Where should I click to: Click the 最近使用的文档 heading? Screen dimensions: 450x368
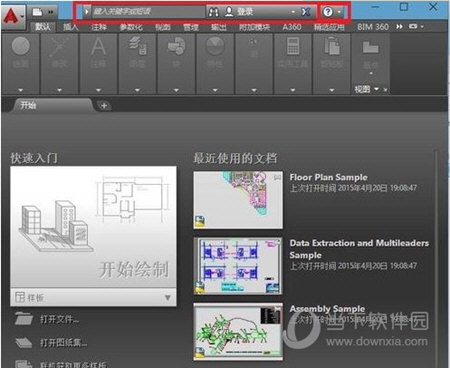tap(235, 158)
